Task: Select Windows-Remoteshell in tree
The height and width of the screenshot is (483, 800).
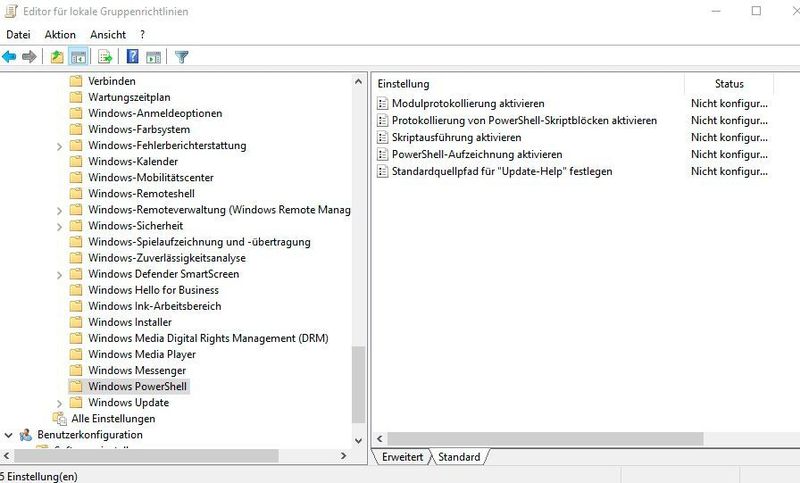Action: pyautogui.click(x=141, y=193)
